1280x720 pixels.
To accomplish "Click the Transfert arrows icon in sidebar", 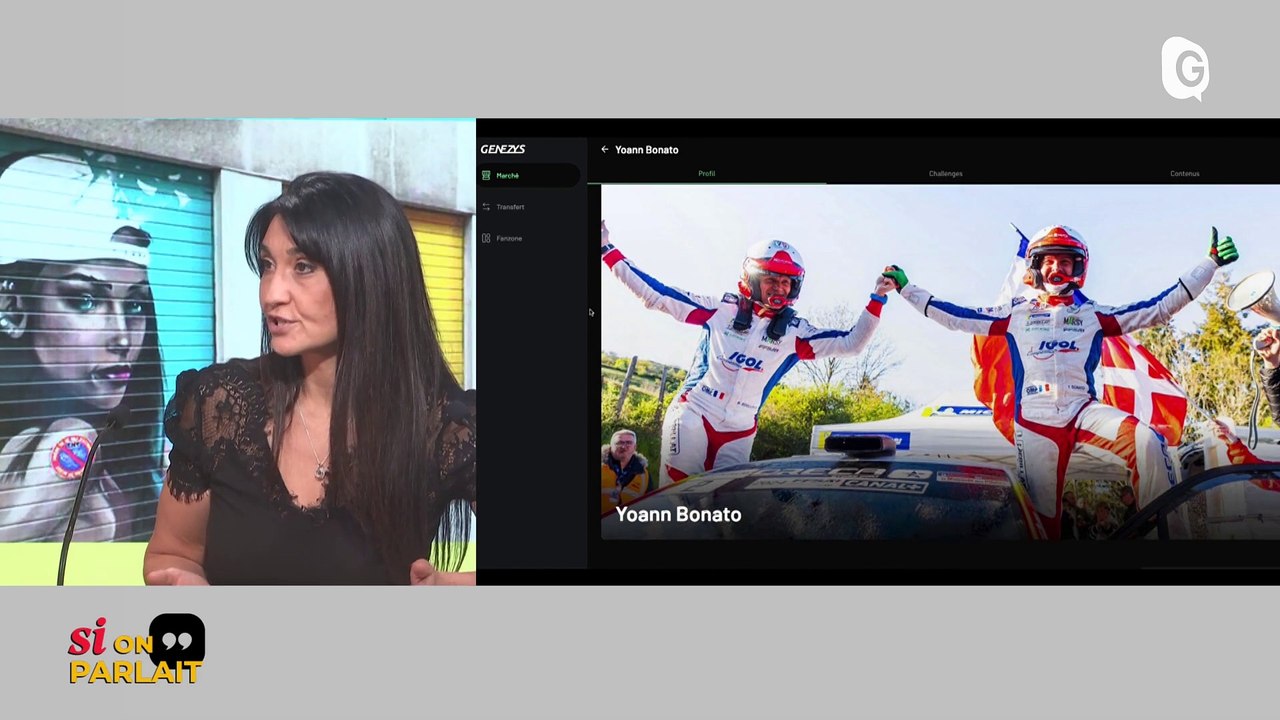I will click(486, 207).
